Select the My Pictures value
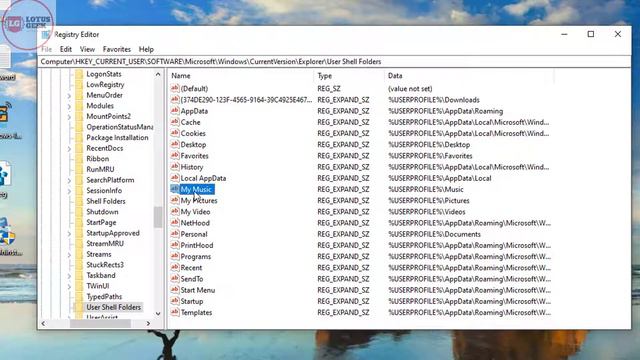Screen dimensions: 640x360 (199, 200)
